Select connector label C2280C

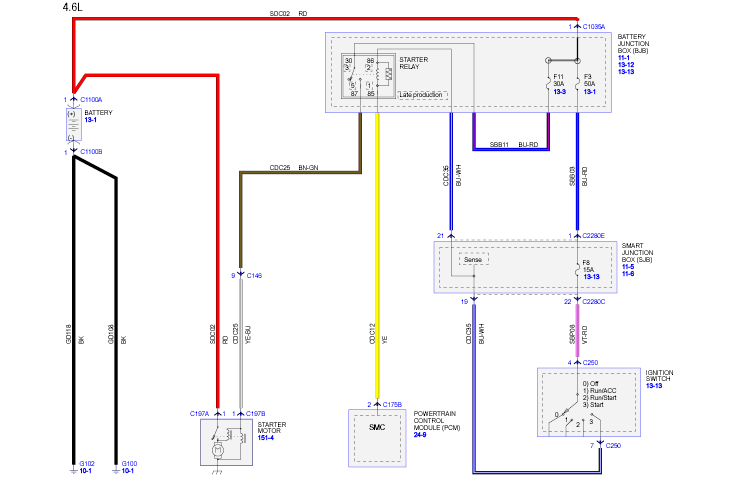click(x=594, y=302)
